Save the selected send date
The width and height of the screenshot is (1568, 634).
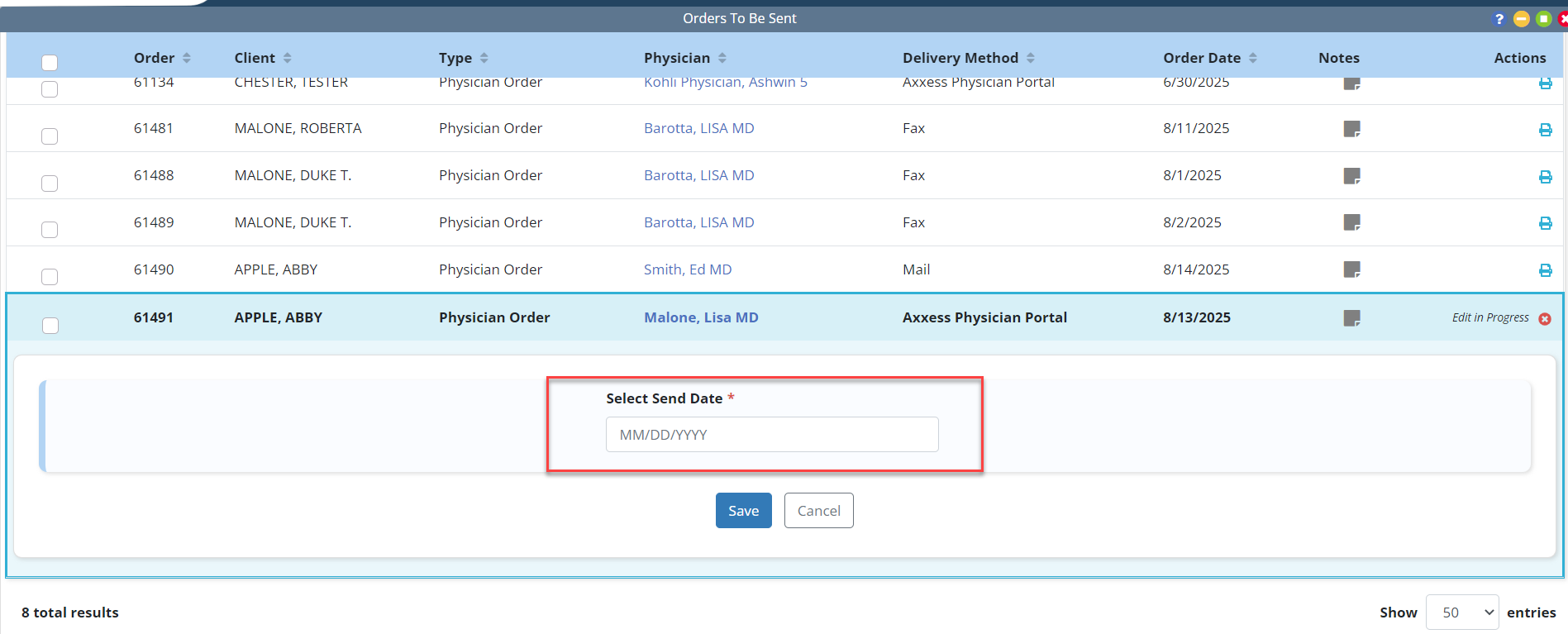[x=743, y=511]
